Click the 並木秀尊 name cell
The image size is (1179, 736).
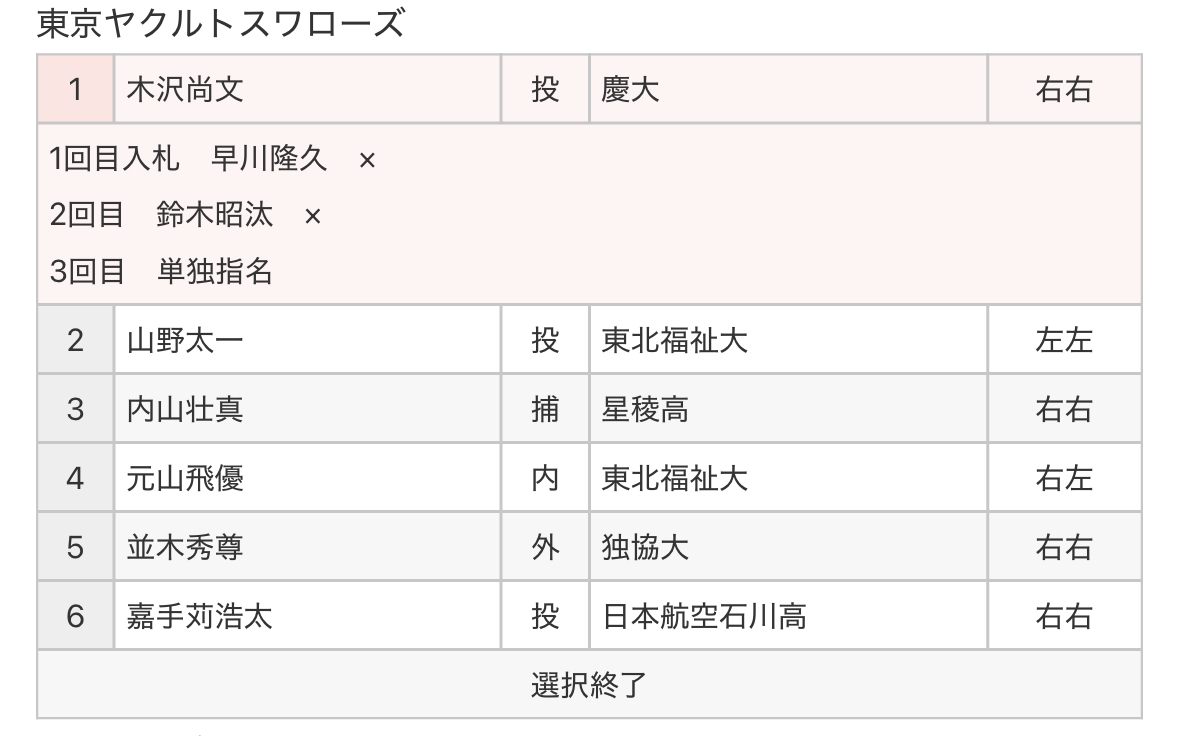tap(307, 547)
